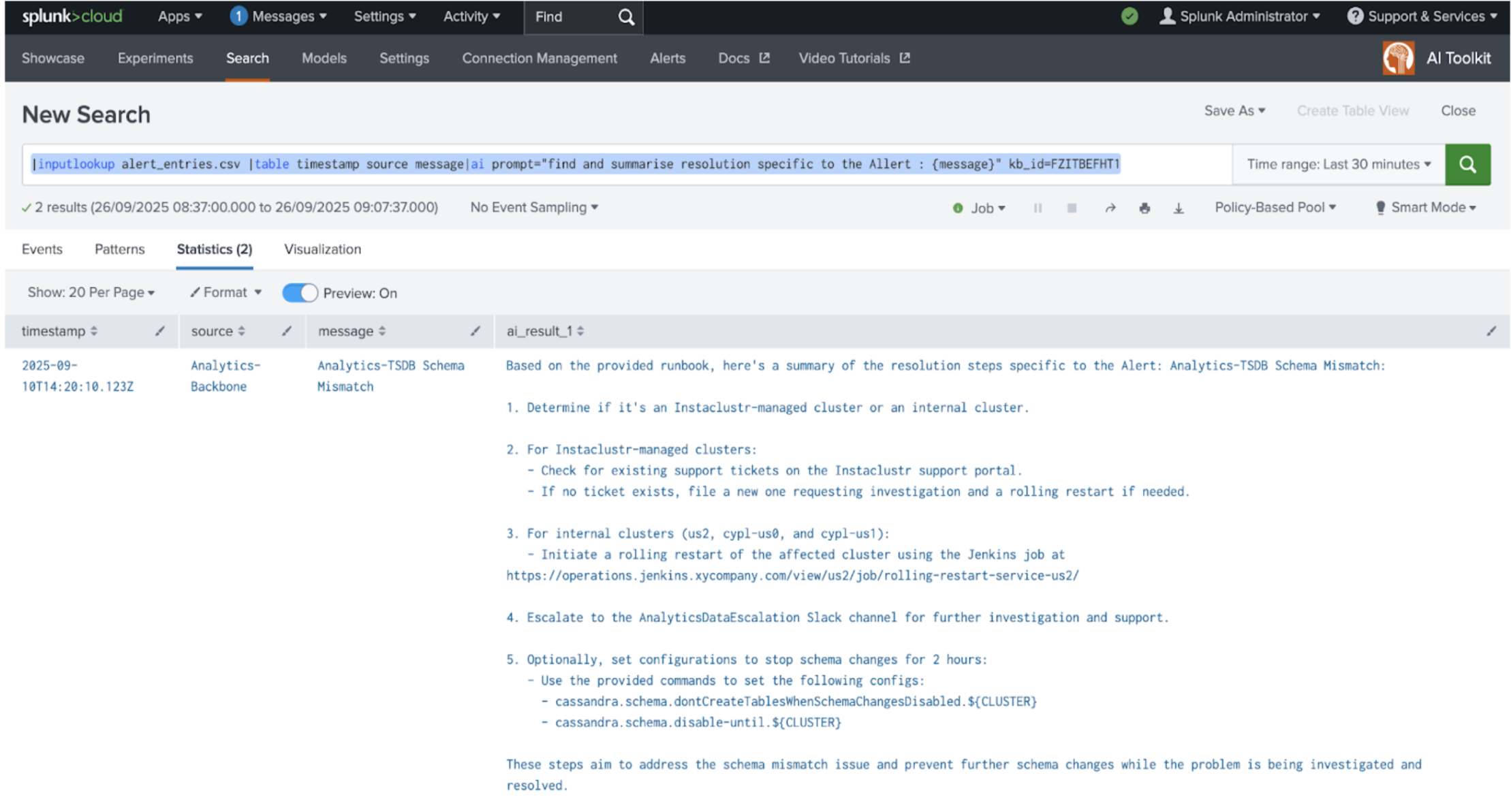Open the top bar Settings dropdown
This screenshot has height=812, width=1511.
coord(385,16)
